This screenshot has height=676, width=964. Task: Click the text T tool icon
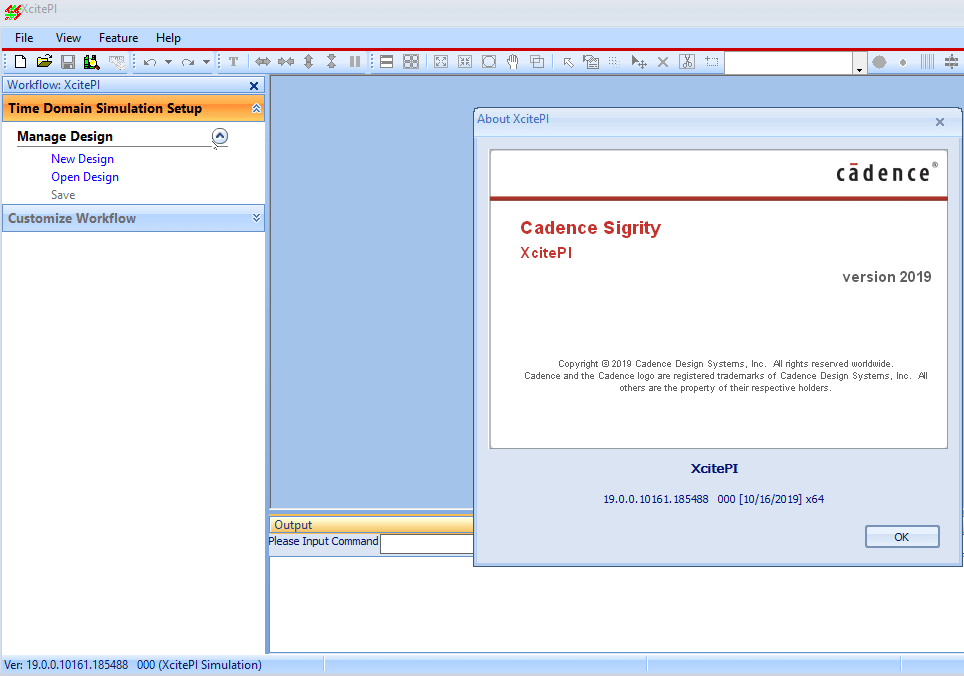pos(233,62)
